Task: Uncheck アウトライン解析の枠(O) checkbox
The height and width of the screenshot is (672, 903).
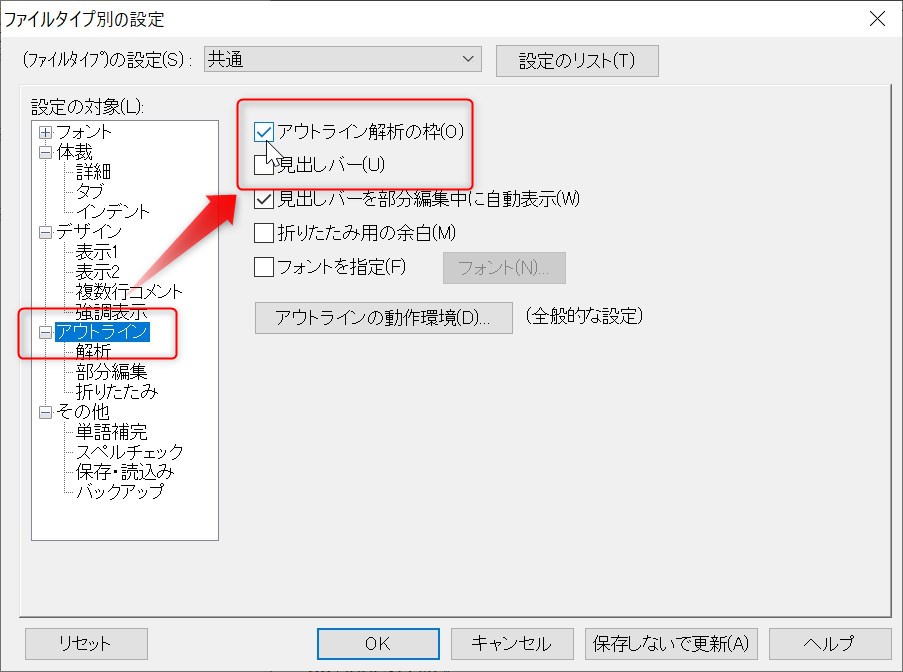Action: pos(263,132)
